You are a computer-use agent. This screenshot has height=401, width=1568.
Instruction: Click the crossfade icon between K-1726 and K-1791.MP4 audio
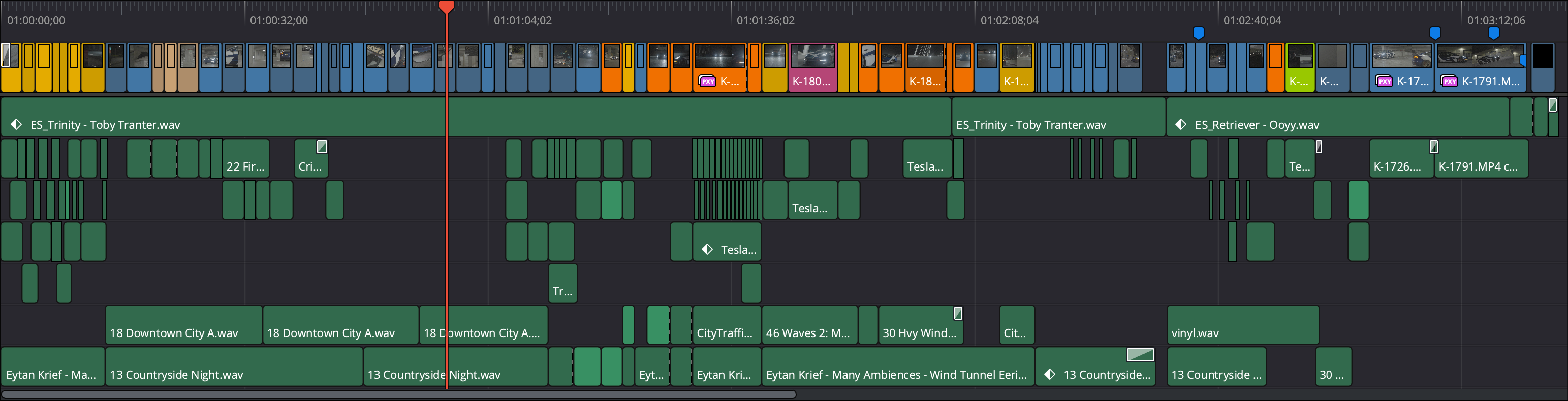click(x=1433, y=147)
